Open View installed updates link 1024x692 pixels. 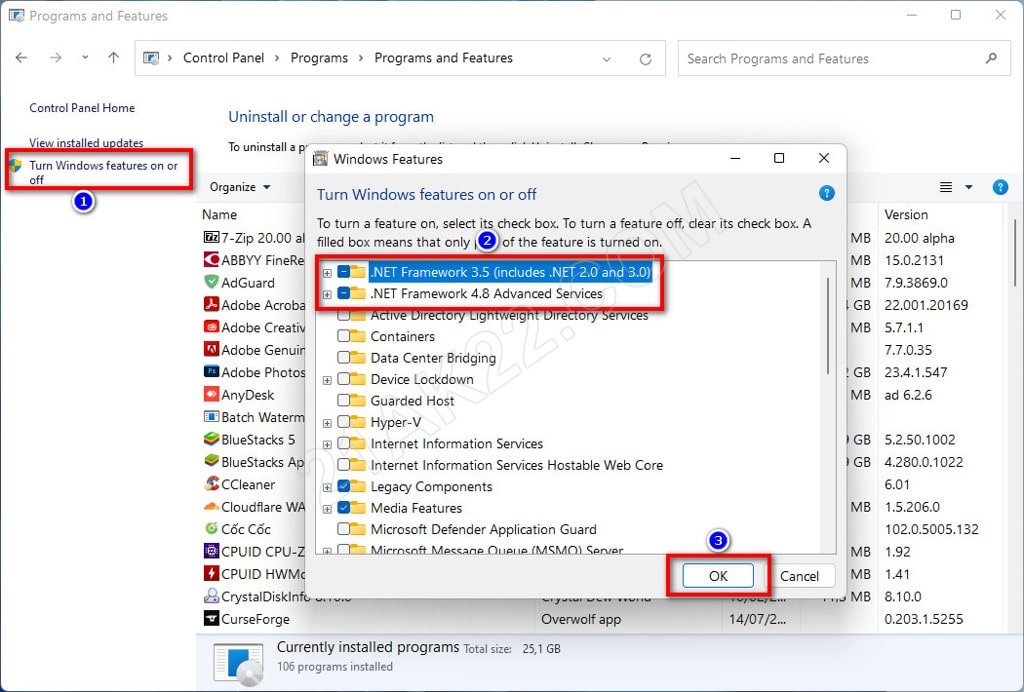[x=86, y=142]
